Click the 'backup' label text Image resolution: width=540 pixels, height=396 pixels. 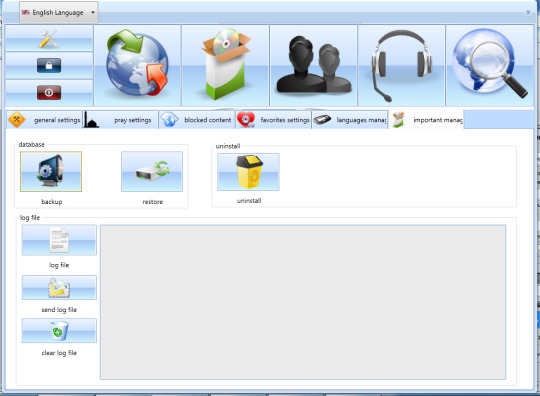pos(52,202)
